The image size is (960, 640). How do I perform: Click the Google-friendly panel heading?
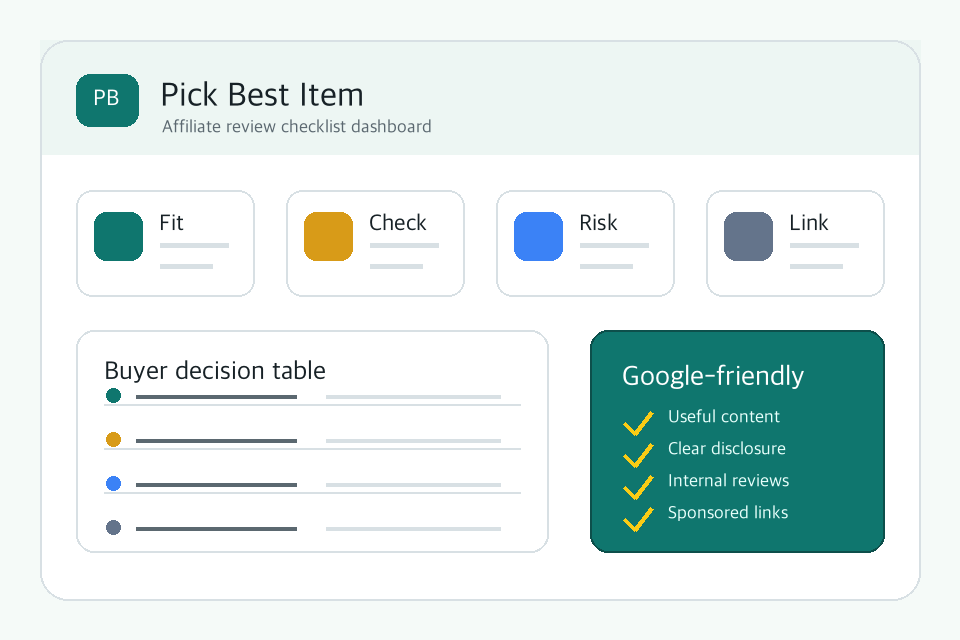point(713,375)
